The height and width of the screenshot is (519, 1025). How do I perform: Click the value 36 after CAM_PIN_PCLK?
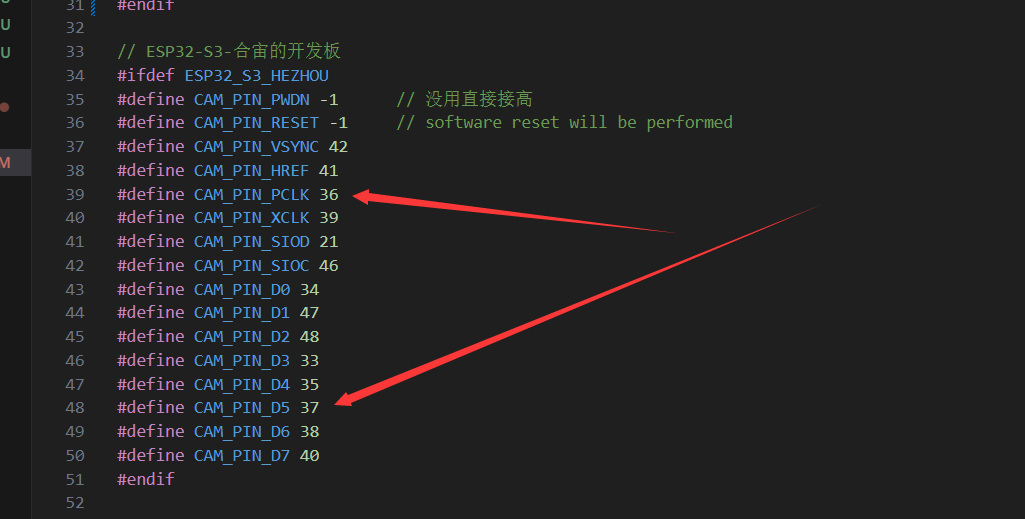(329, 194)
